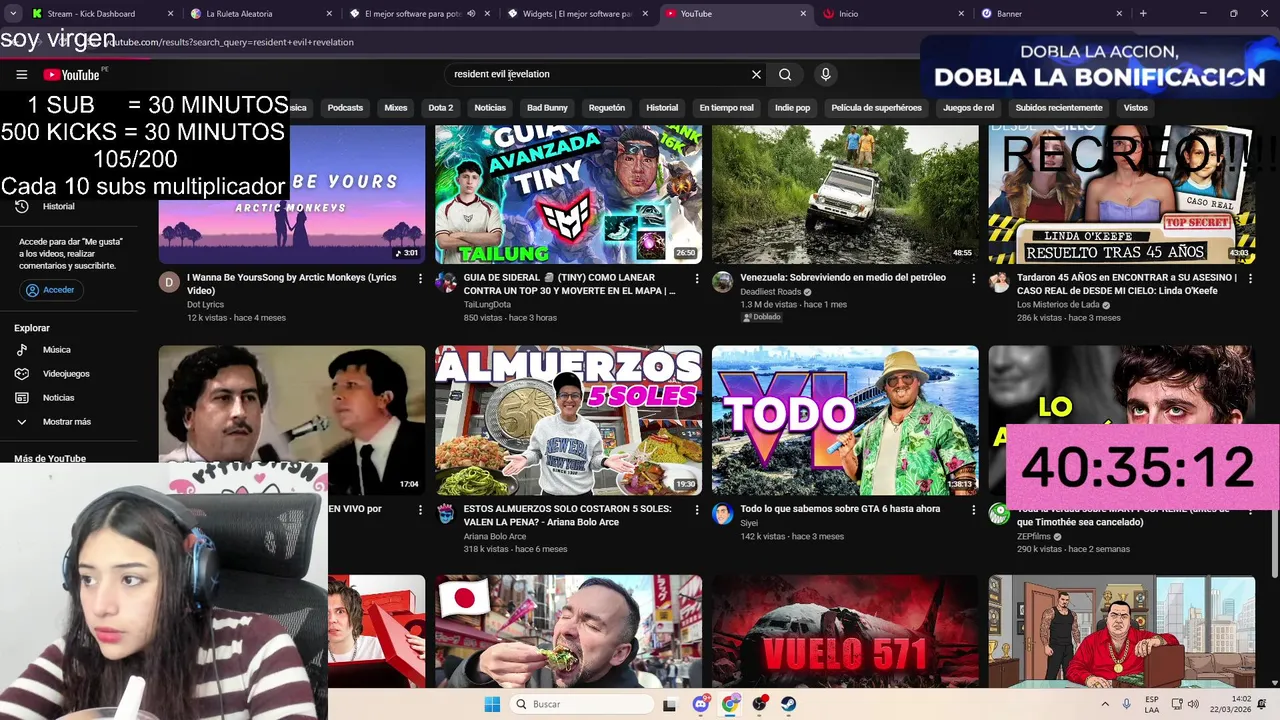Open Task View on the taskbar
Screen dimensions: 1280x720
pyautogui.click(x=669, y=704)
